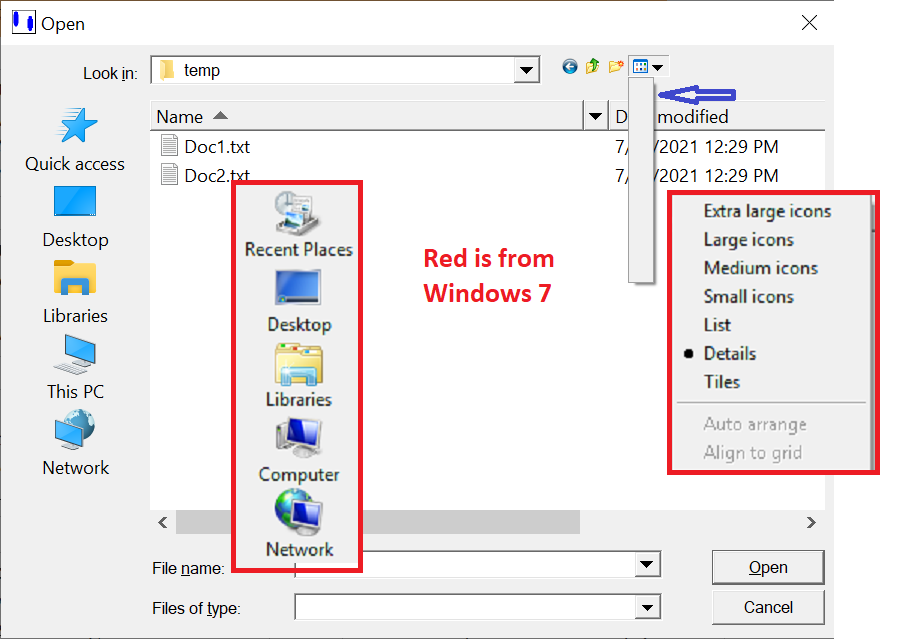Viewport: 897px width, 639px height.
Task: Choose Large icons view
Action: tap(748, 240)
